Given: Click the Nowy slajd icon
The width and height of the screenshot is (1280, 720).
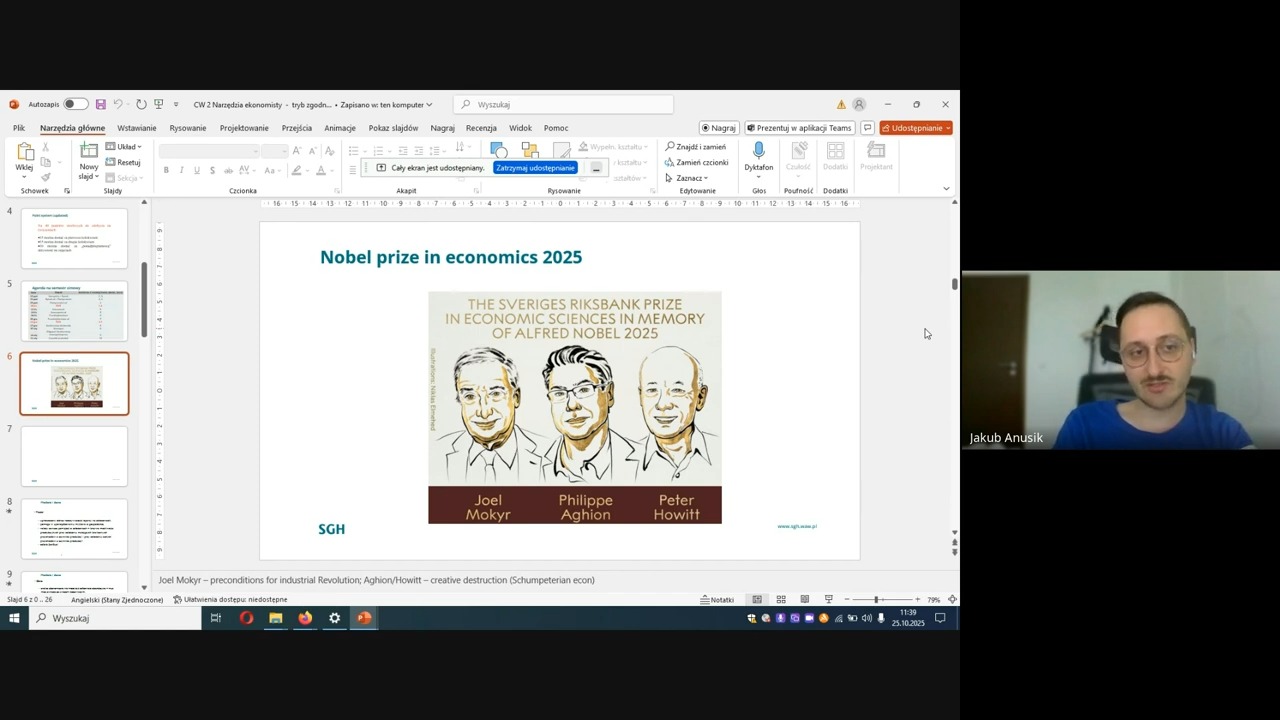Looking at the screenshot, I should [x=89, y=151].
